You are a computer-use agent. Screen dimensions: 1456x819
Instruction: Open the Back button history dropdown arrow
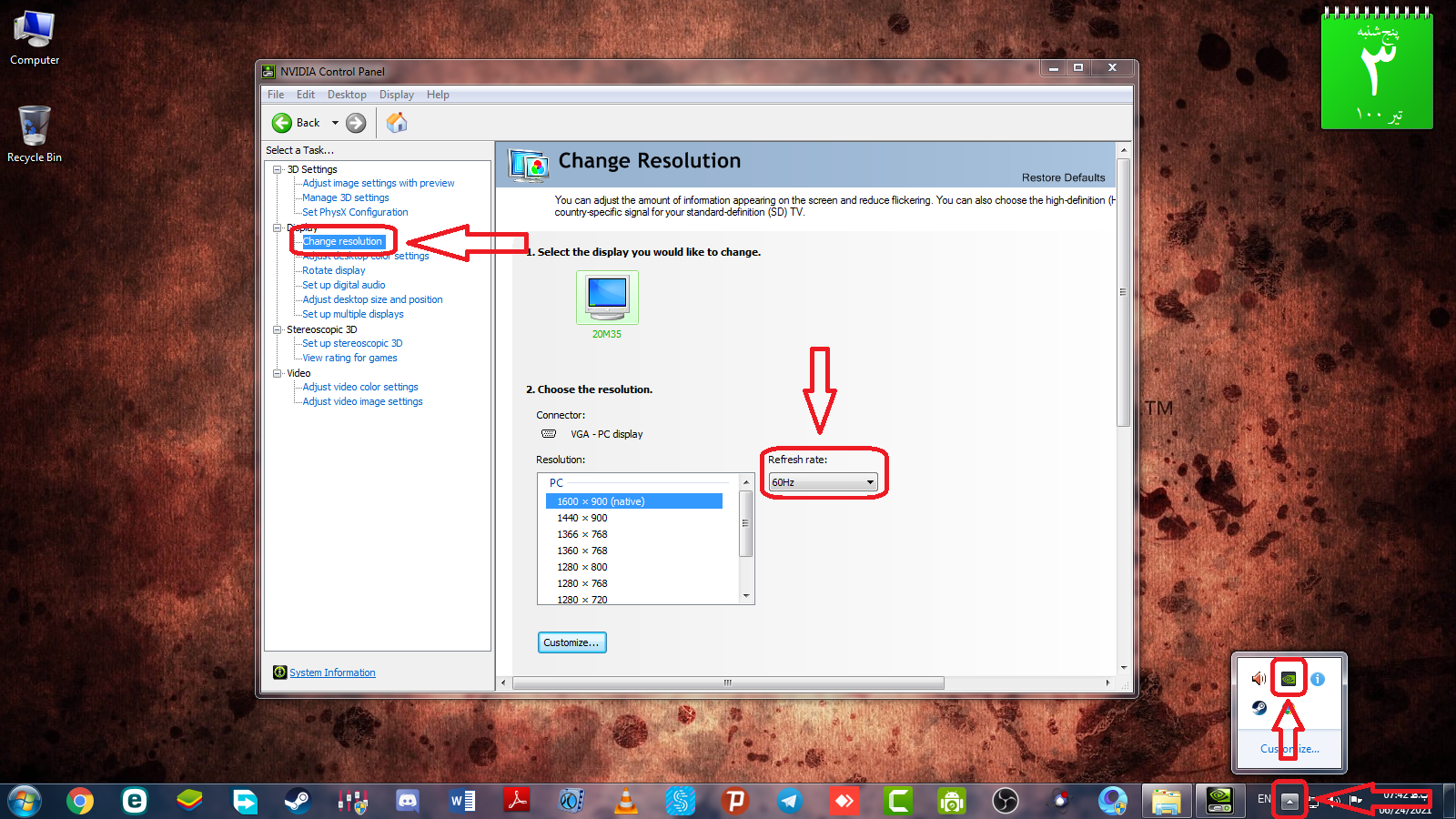coord(335,123)
